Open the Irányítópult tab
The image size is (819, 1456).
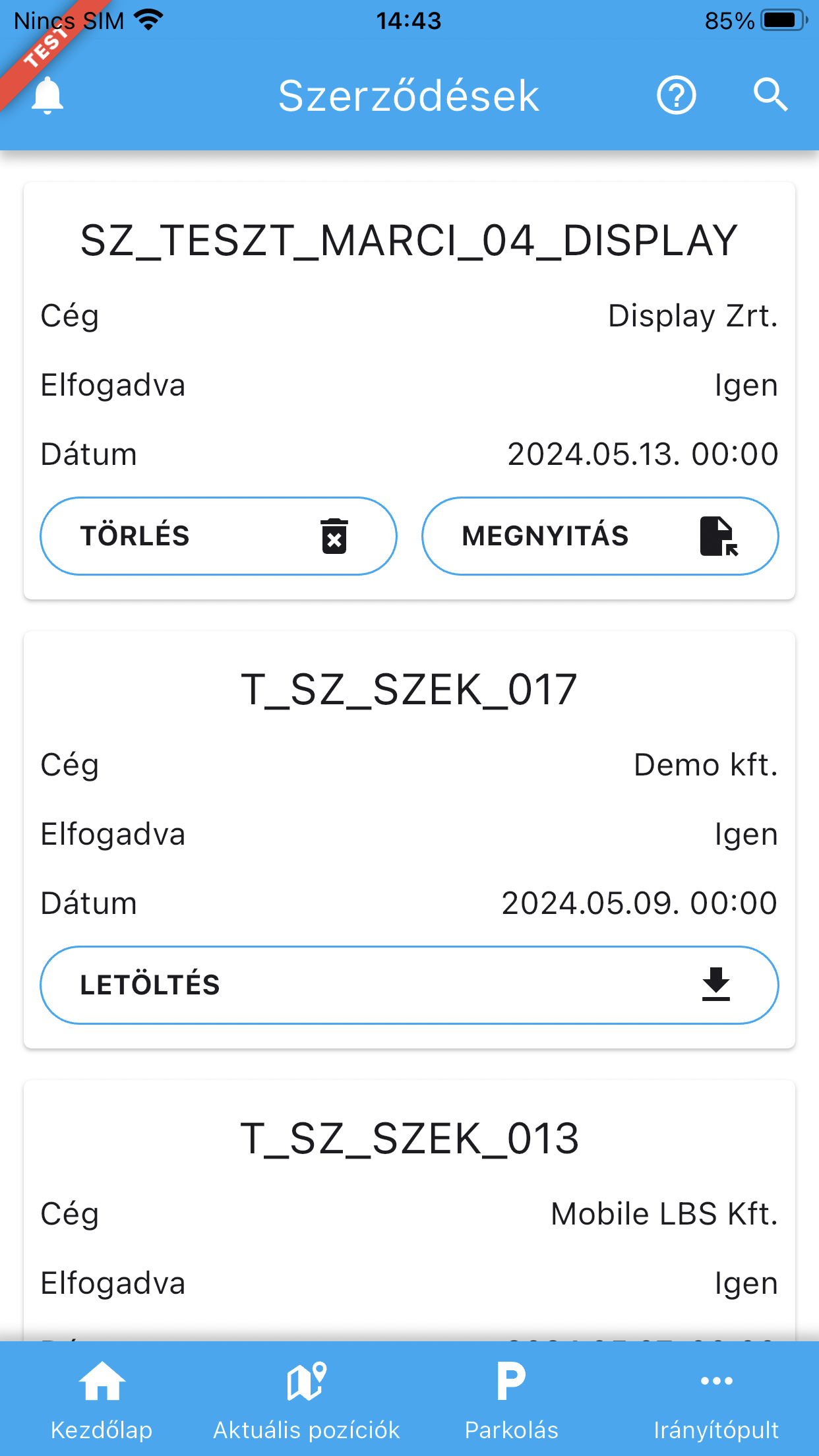[x=716, y=1430]
